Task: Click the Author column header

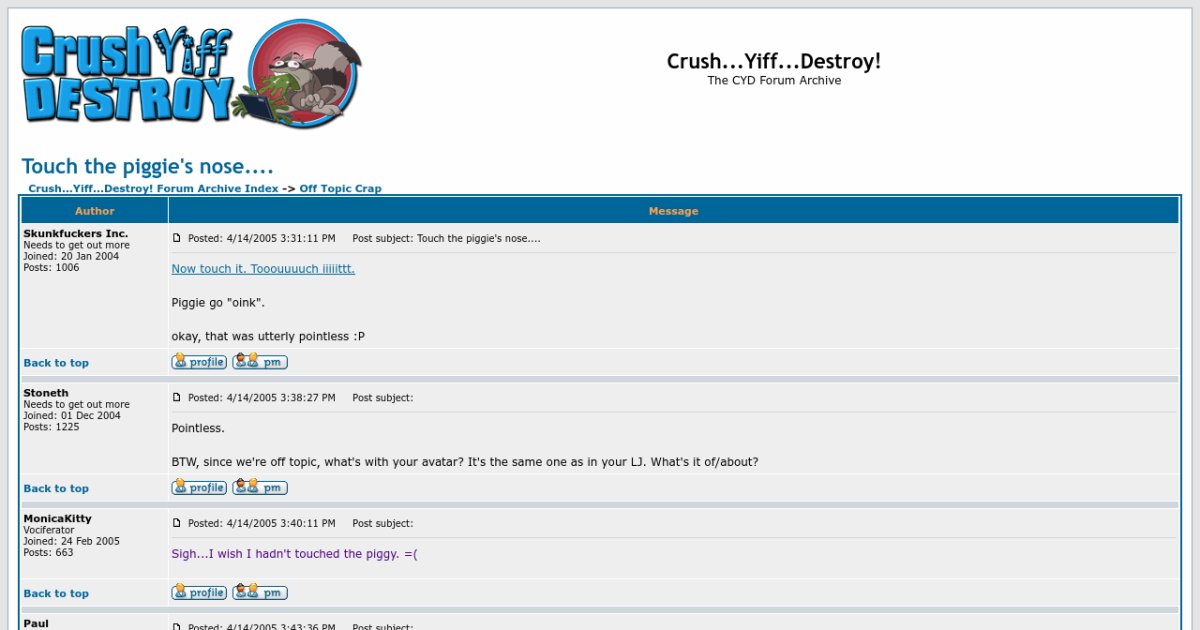Action: pos(95,211)
